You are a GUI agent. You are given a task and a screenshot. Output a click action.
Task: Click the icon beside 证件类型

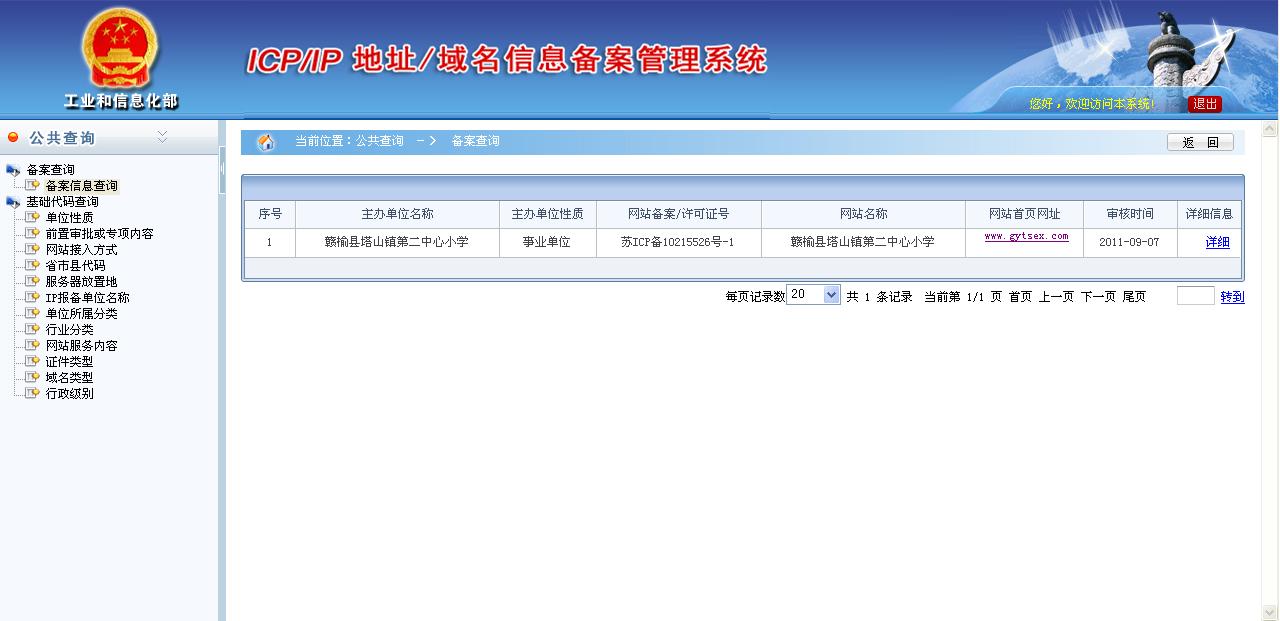[x=33, y=361]
